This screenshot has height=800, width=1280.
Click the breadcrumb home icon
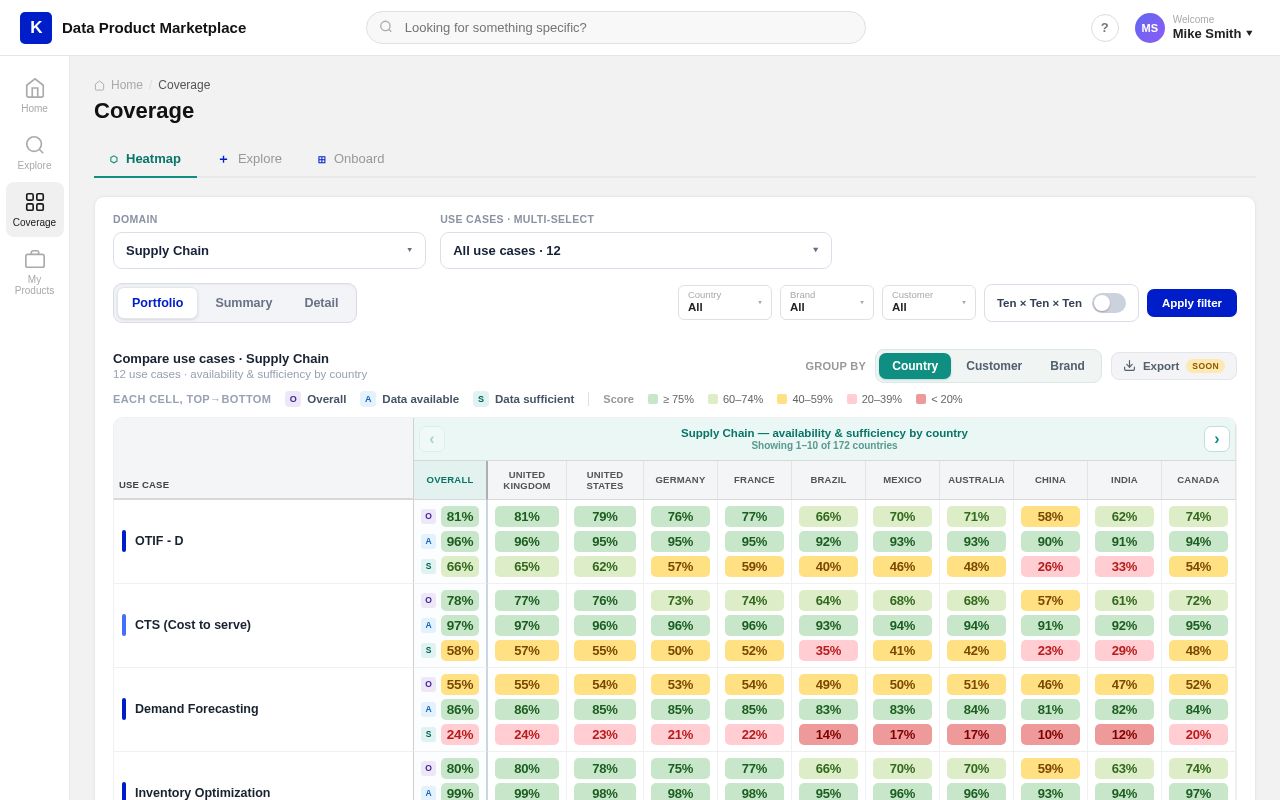[100, 86]
